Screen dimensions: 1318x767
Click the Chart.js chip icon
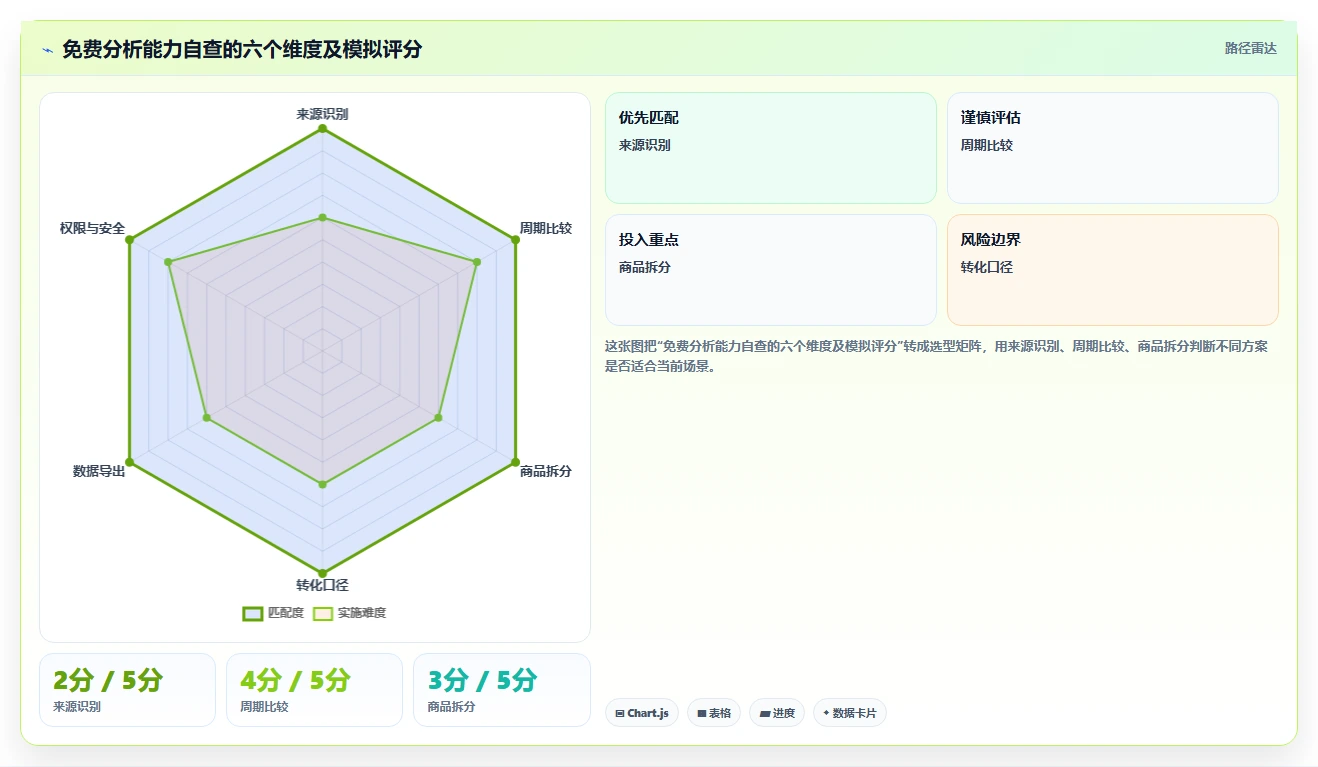[620, 713]
